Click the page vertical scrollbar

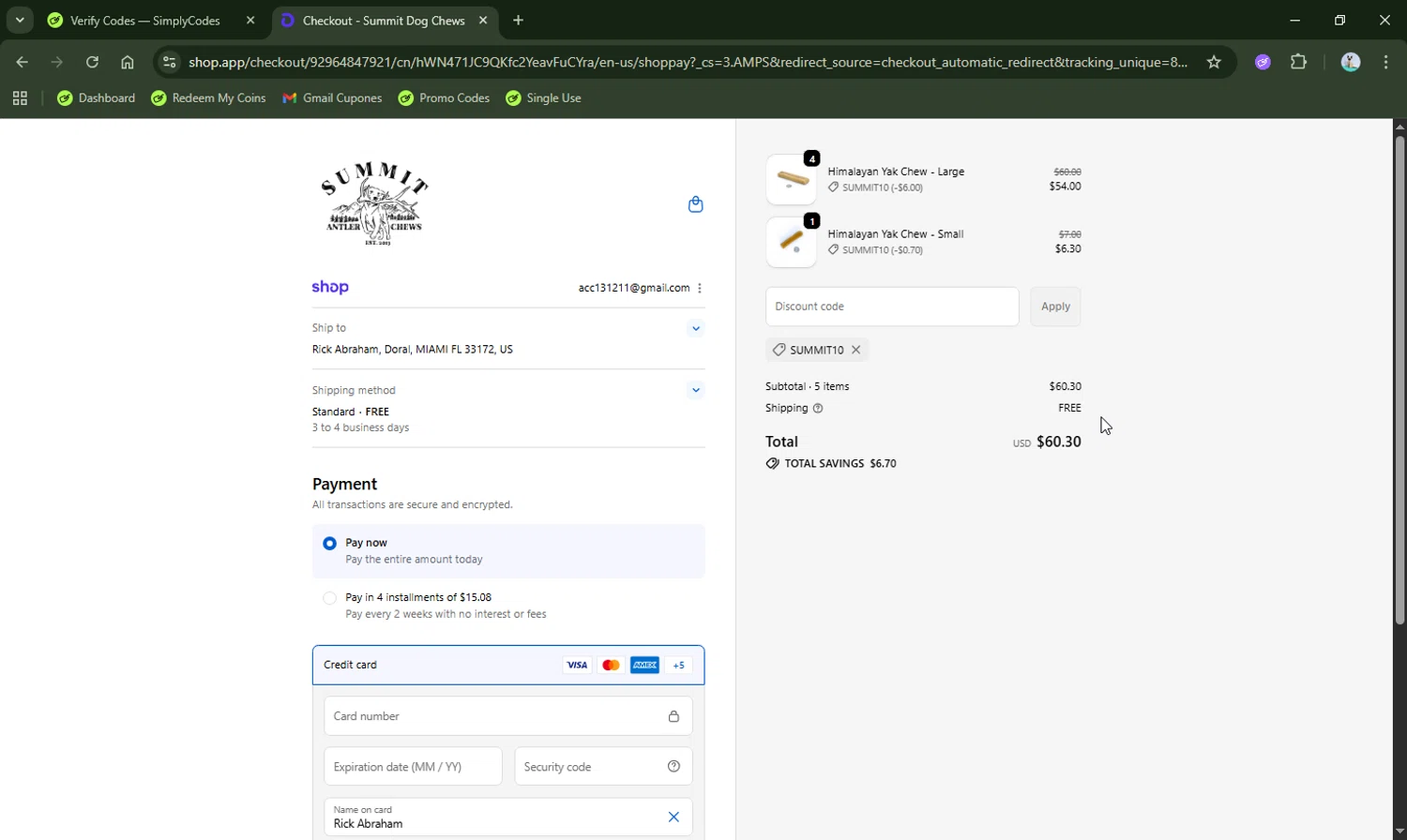coord(1399,380)
